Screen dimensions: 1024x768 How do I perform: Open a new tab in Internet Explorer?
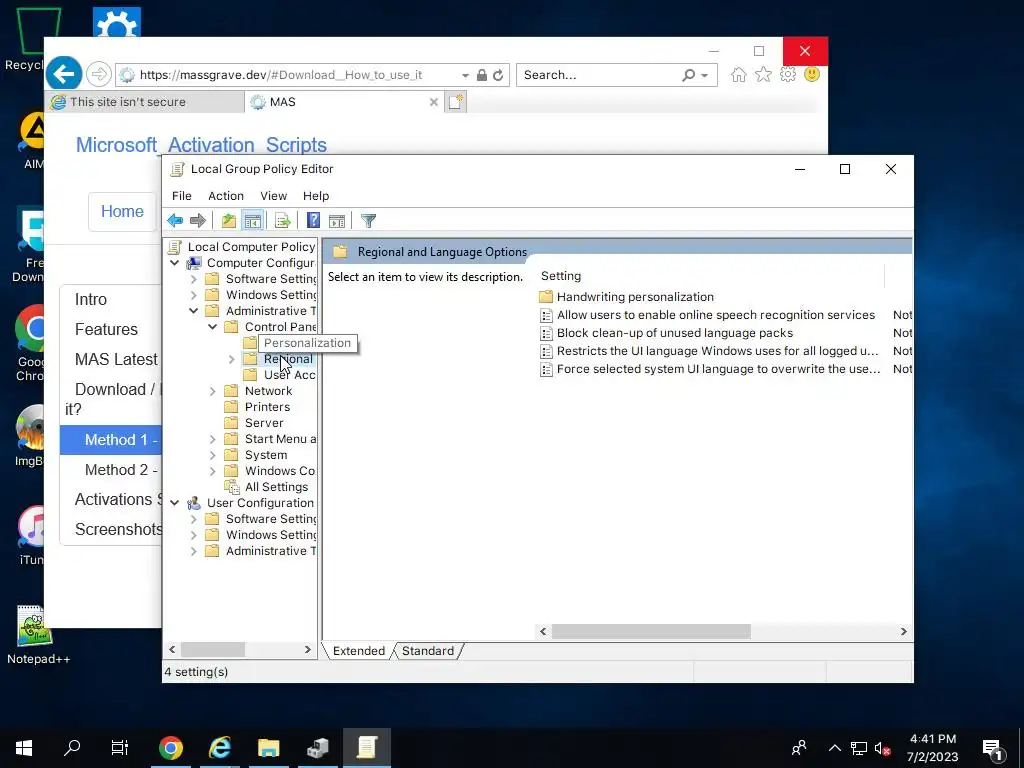coord(456,102)
